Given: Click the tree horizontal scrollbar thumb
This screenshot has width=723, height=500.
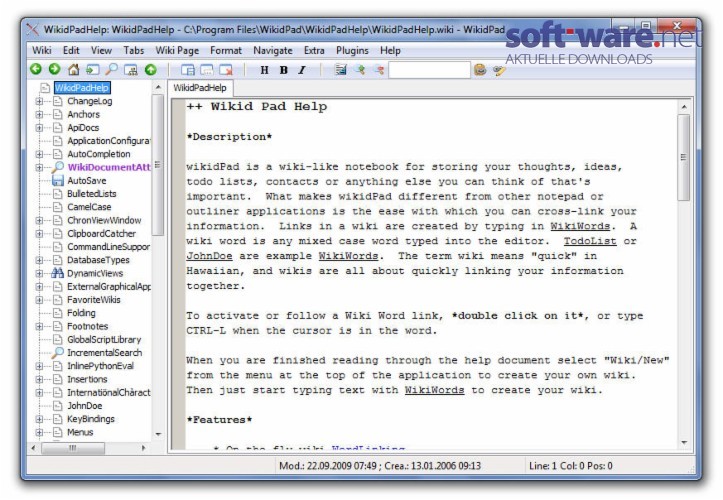Looking at the screenshot, I should click(x=73, y=448).
